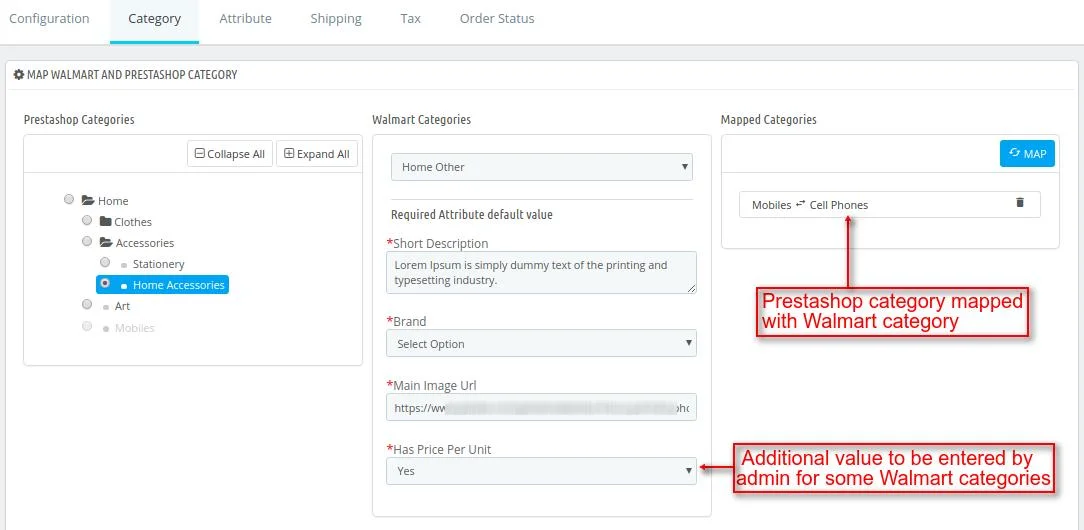Switch to the Attribute tab

point(245,19)
